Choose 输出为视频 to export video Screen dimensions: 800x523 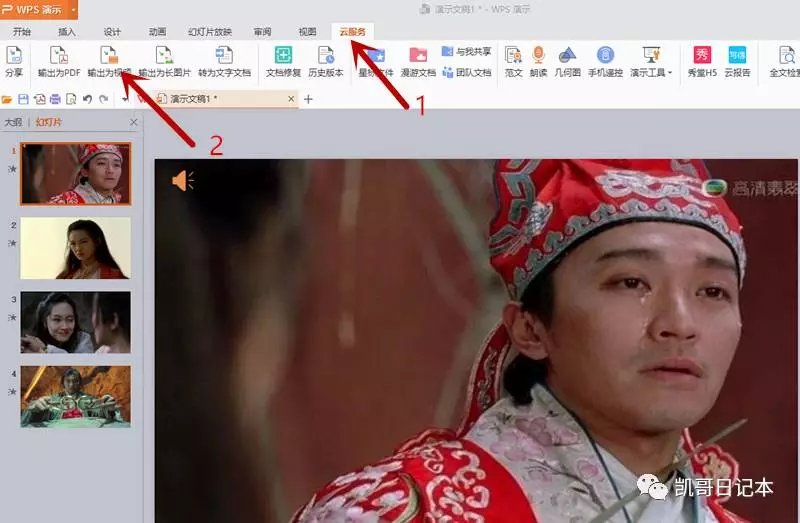pos(109,61)
